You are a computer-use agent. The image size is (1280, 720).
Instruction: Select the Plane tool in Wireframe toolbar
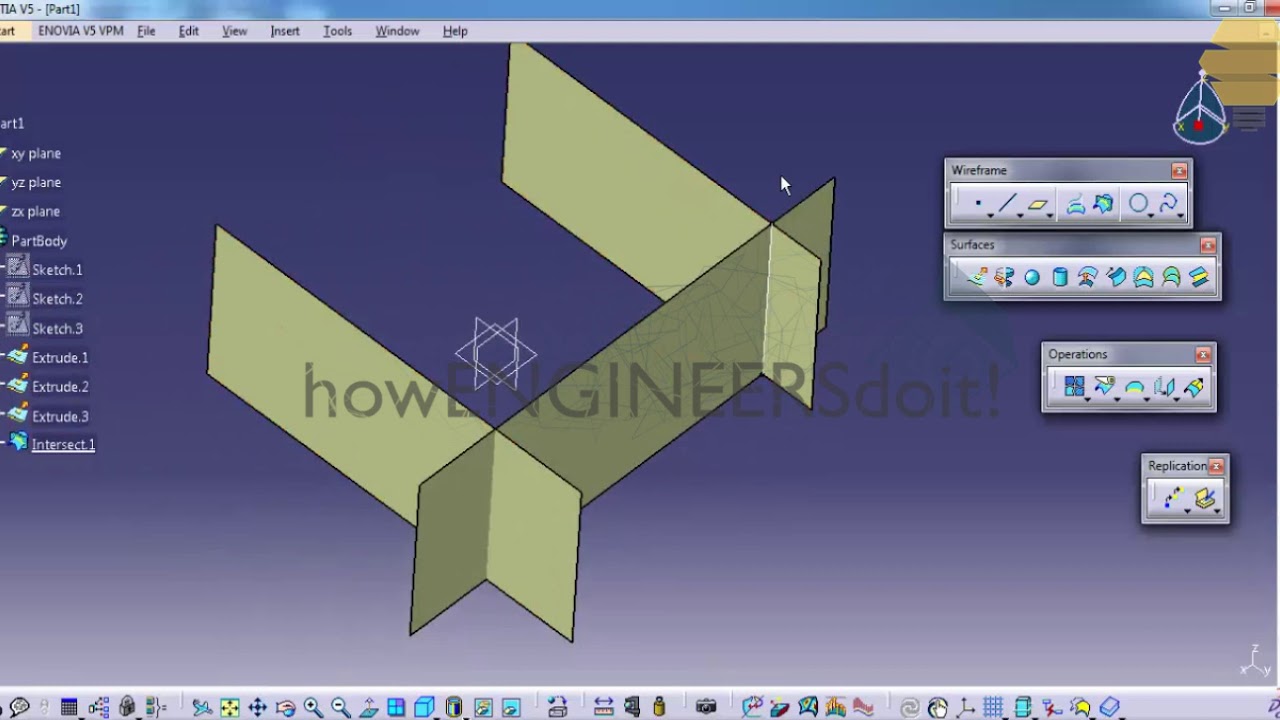[1037, 205]
